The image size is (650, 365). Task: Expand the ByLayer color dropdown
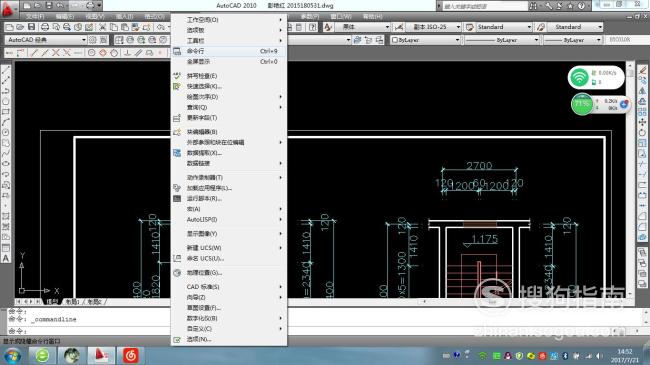coord(425,40)
